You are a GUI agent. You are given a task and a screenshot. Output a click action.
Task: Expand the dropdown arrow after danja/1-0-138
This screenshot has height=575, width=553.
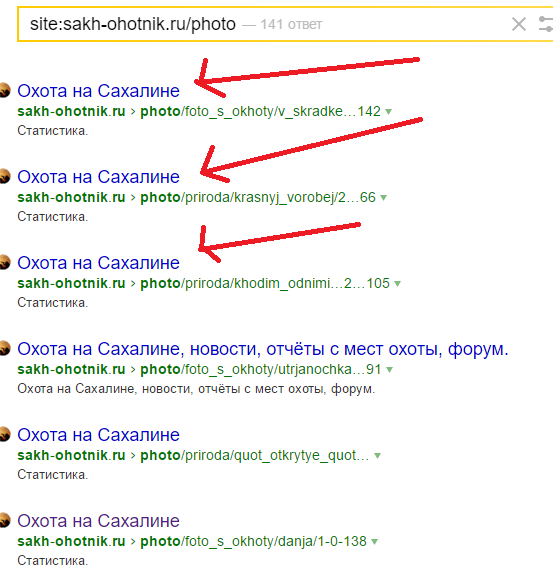[x=374, y=542]
